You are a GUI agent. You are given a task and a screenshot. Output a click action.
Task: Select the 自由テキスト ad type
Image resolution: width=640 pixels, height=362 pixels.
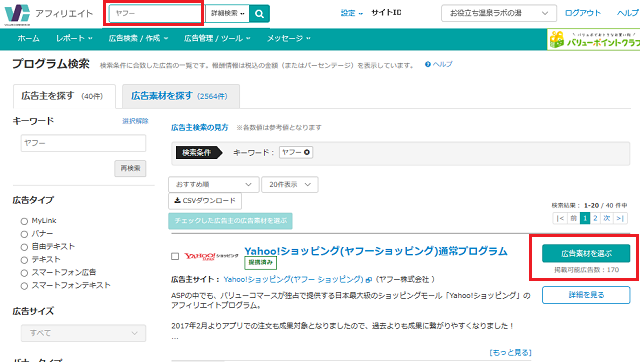coord(24,247)
